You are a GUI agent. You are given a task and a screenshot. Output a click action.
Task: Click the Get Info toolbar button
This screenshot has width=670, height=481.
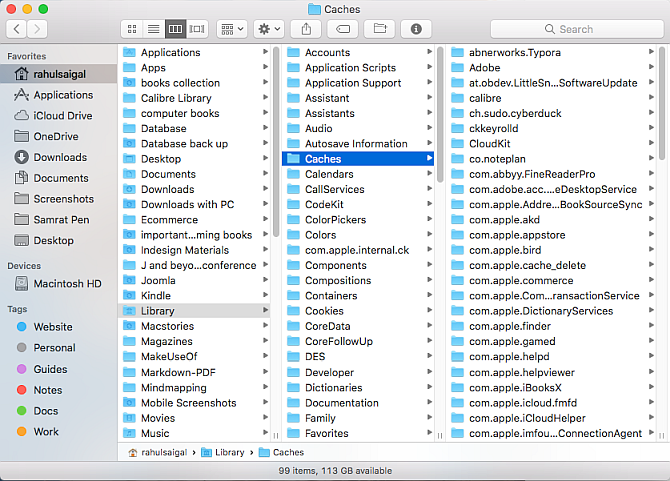click(416, 29)
